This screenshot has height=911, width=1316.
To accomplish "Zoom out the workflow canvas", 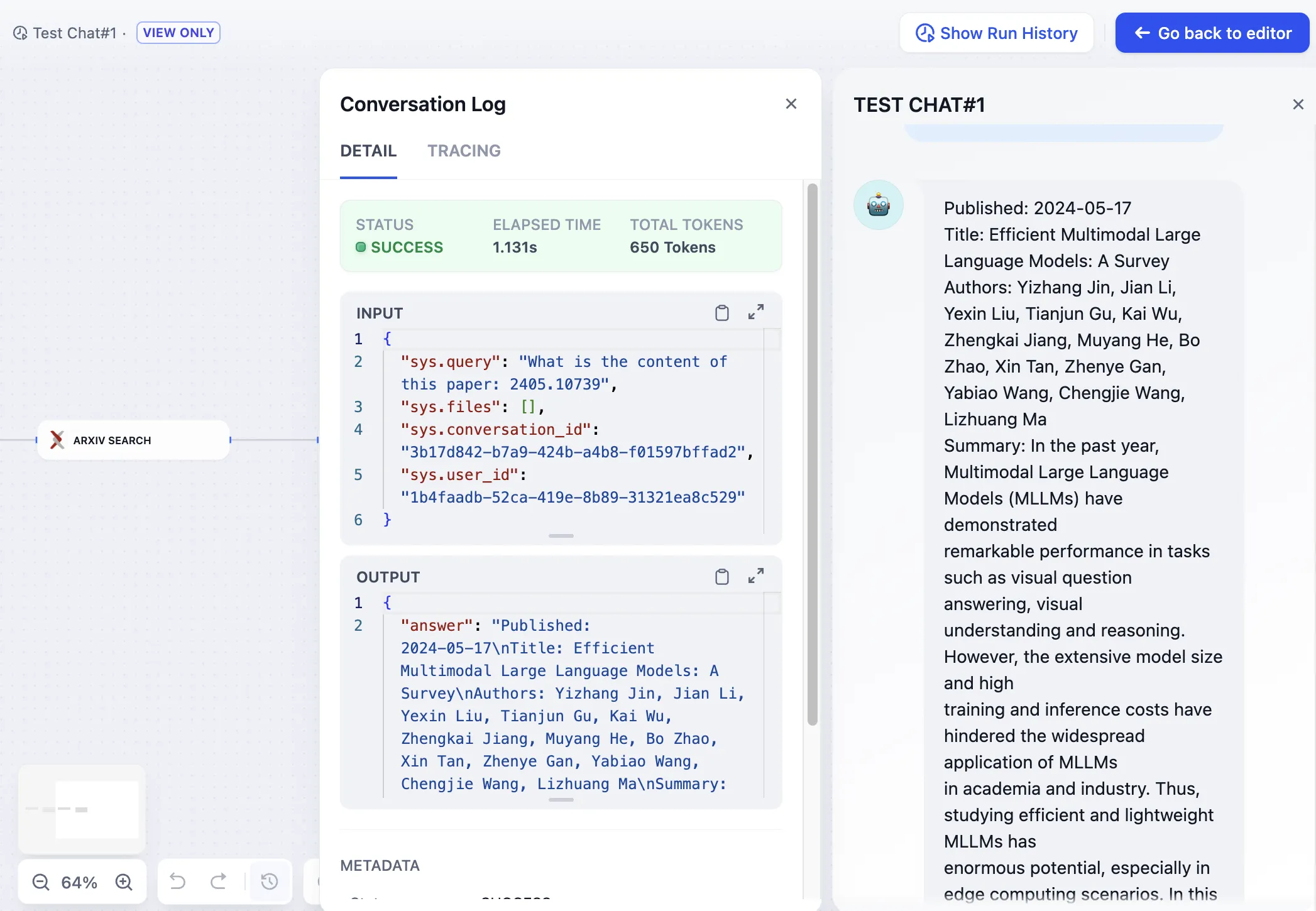I will tap(41, 882).
